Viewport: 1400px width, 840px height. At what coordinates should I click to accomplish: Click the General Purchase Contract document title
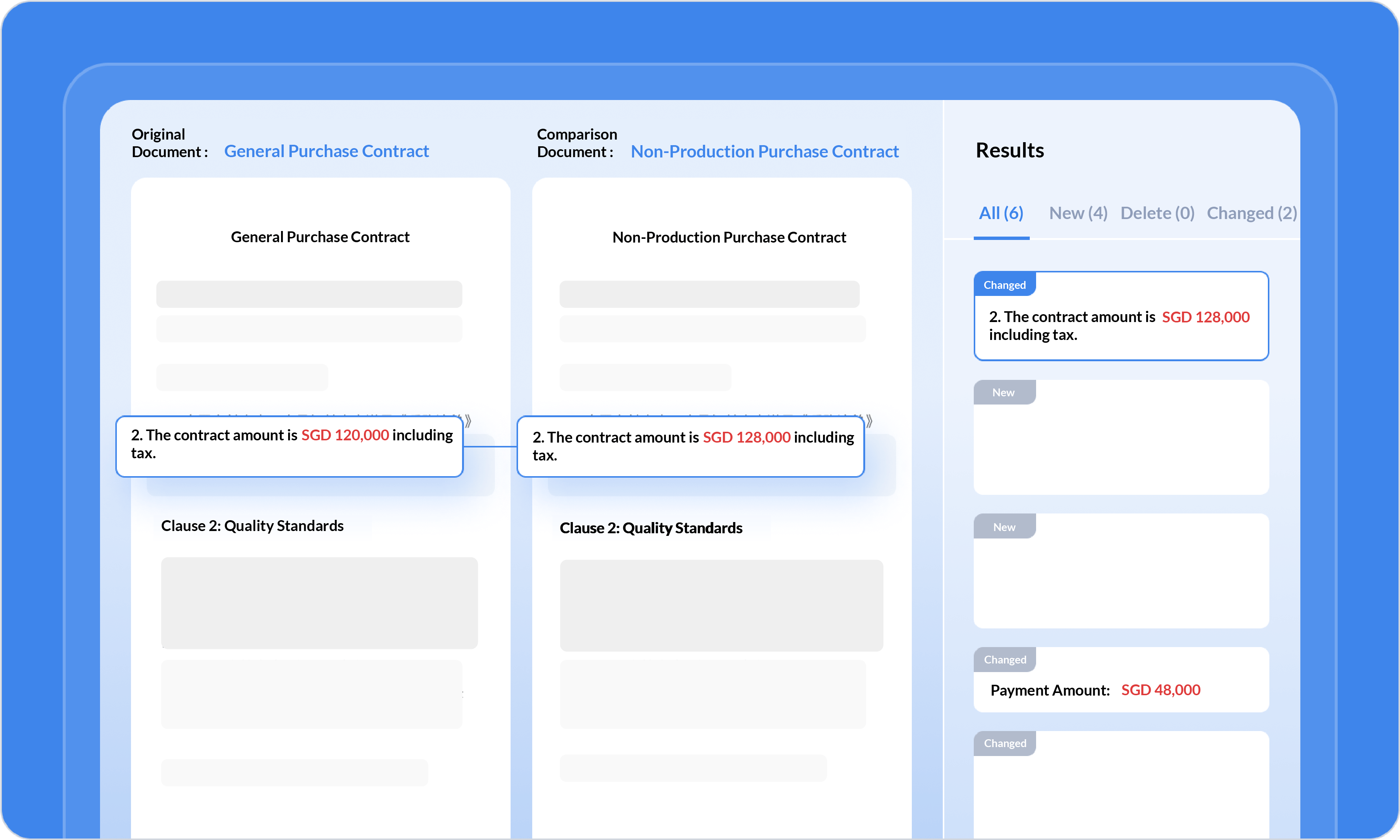tap(320, 237)
